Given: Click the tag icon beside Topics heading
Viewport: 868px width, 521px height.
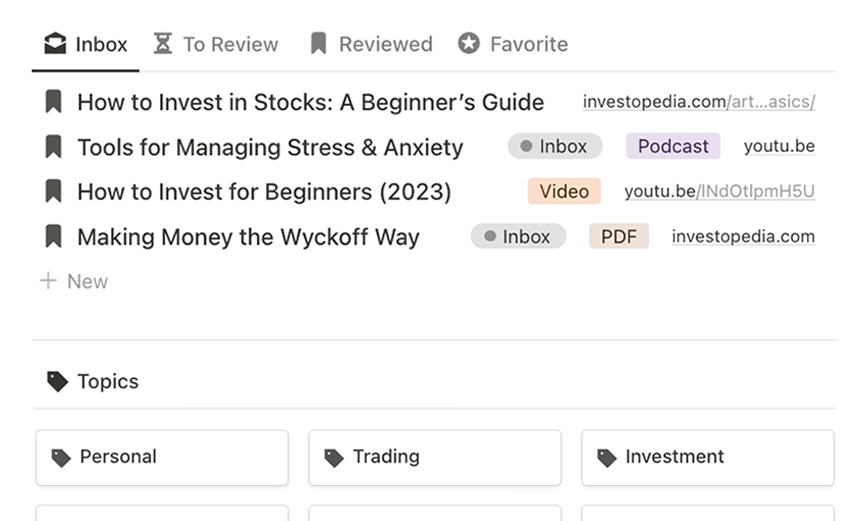Looking at the screenshot, I should (58, 381).
